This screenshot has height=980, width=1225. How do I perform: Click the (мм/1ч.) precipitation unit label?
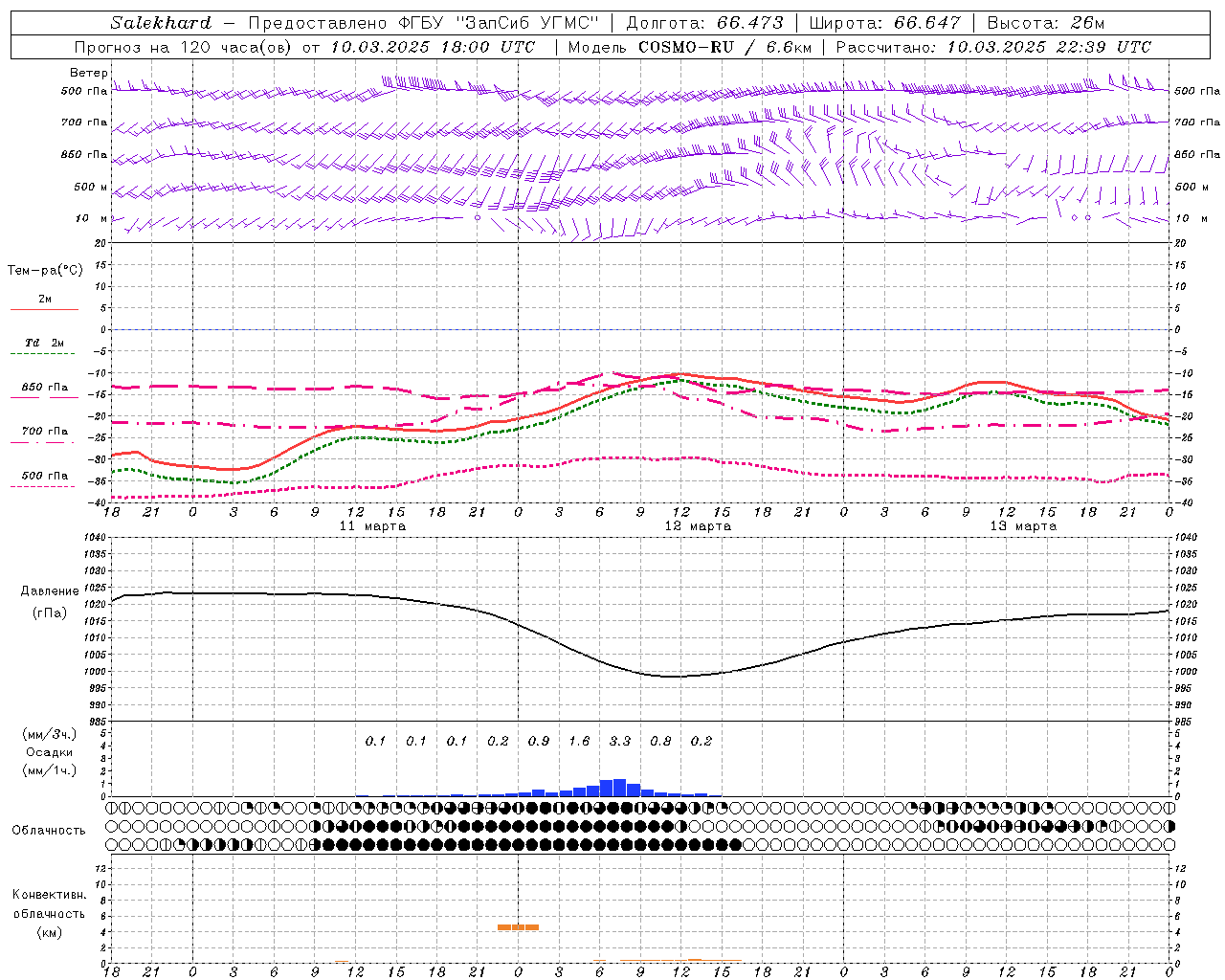[x=50, y=770]
